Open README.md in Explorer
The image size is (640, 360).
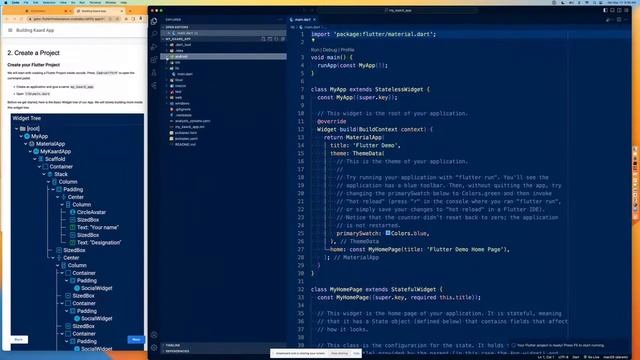point(223,144)
